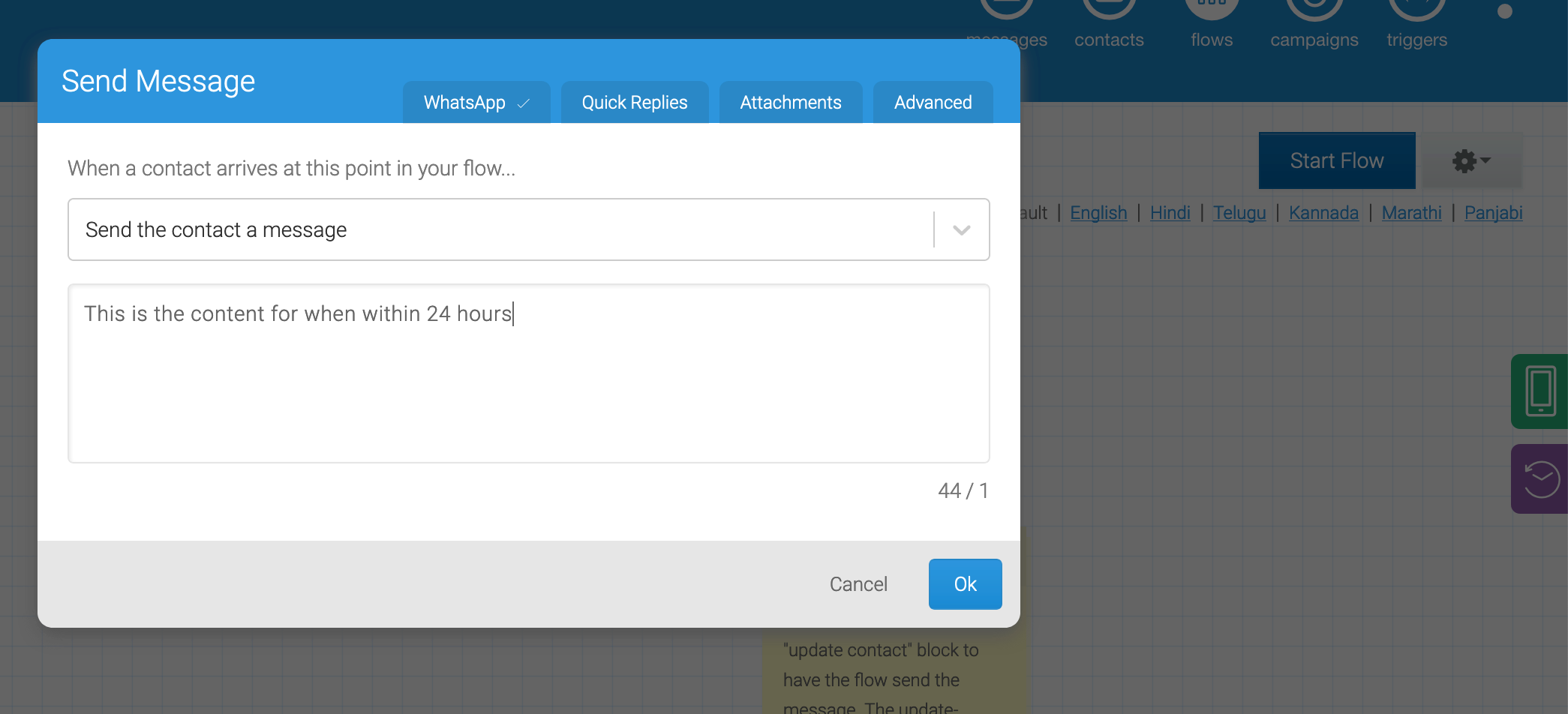Cancel the Send Message dialog

[858, 583]
